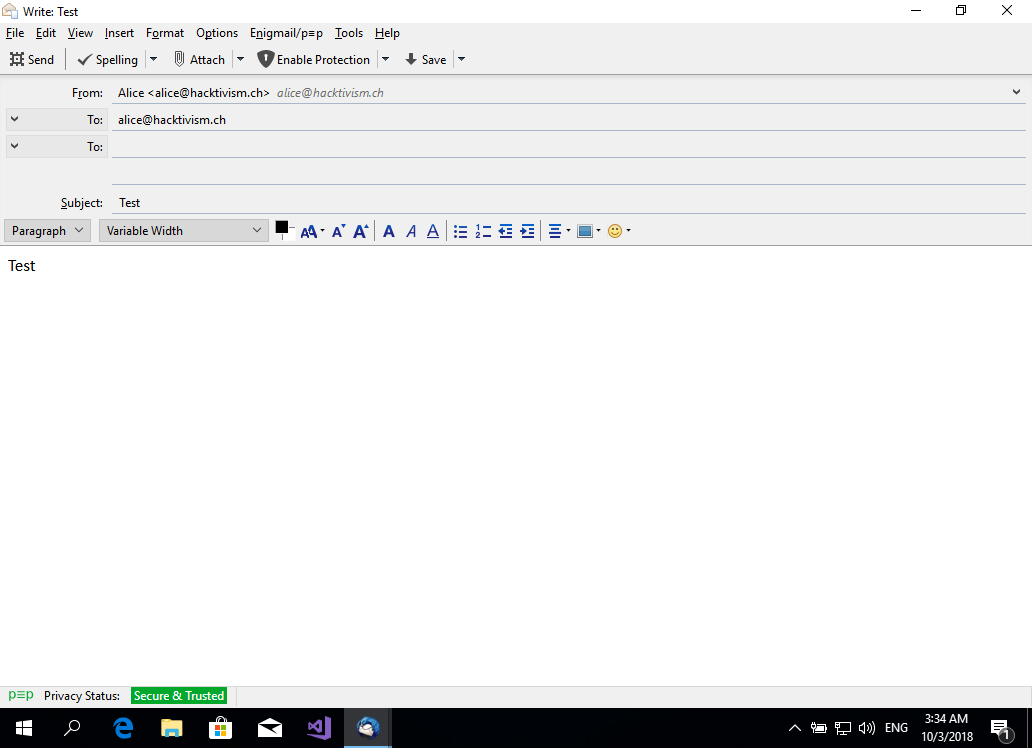Open Windows taskbar search
The image size is (1032, 748).
point(72,728)
